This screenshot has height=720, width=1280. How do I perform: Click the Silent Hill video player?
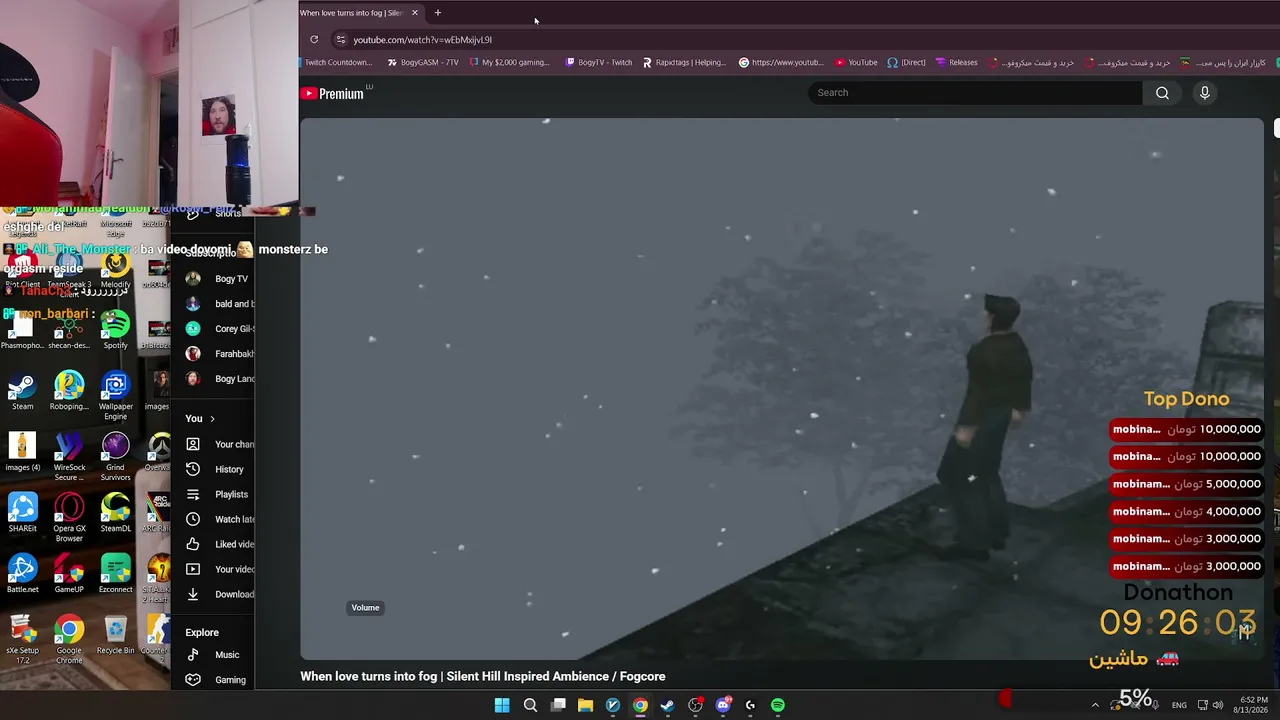(782, 389)
